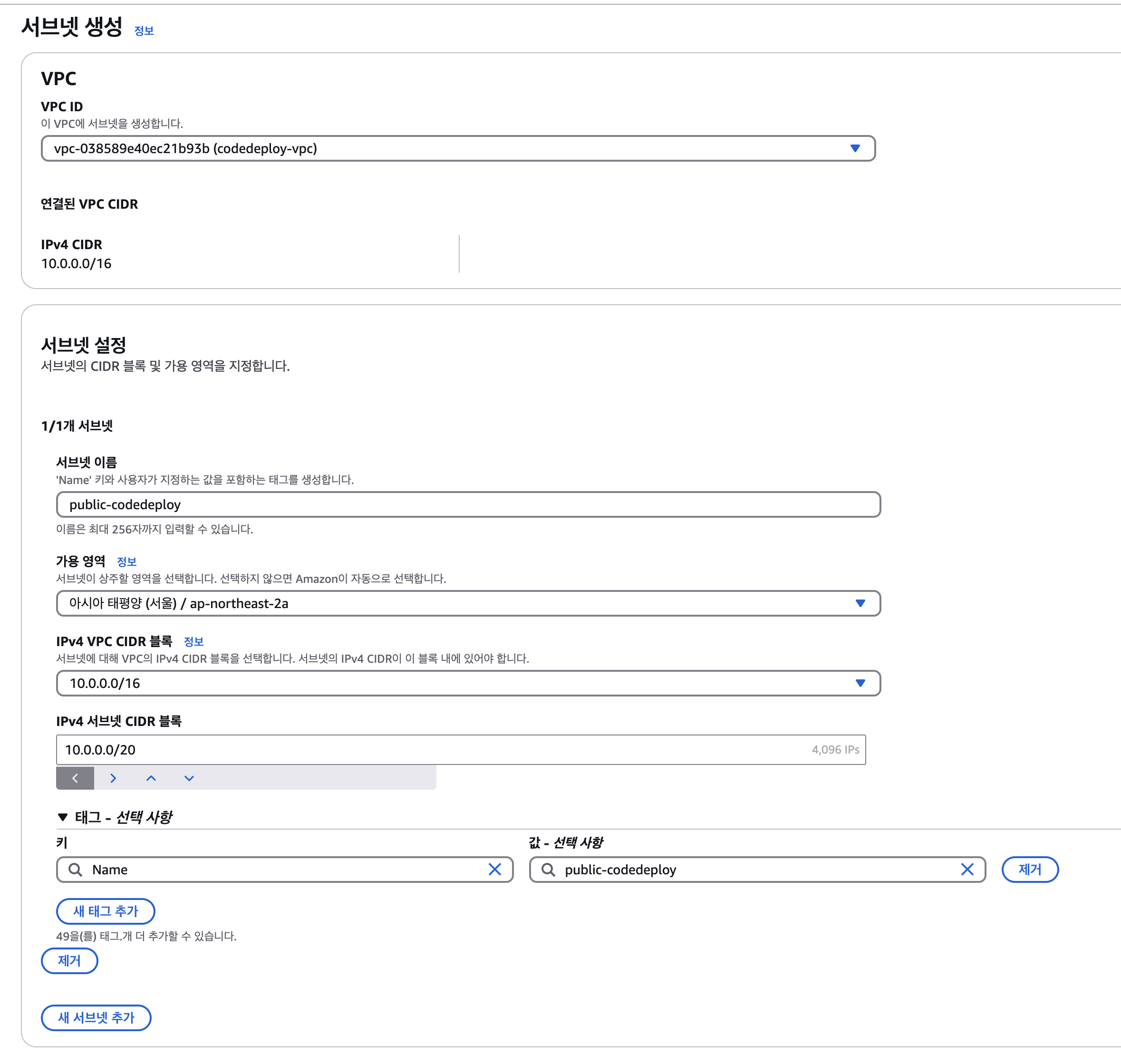The height and width of the screenshot is (1064, 1121).
Task: Open the VPC ID dropdown
Action: [x=856, y=148]
